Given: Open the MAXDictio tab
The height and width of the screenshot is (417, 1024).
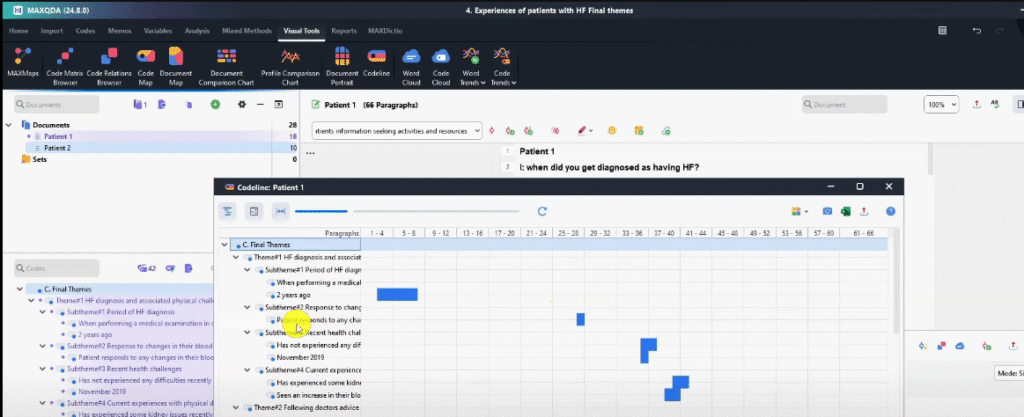Looking at the screenshot, I should tap(385, 31).
